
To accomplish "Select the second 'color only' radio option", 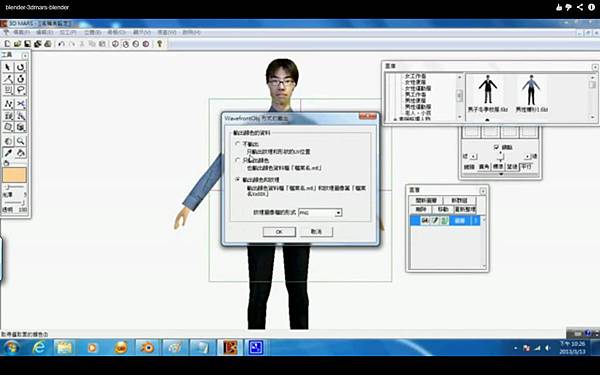I will coord(238,160).
